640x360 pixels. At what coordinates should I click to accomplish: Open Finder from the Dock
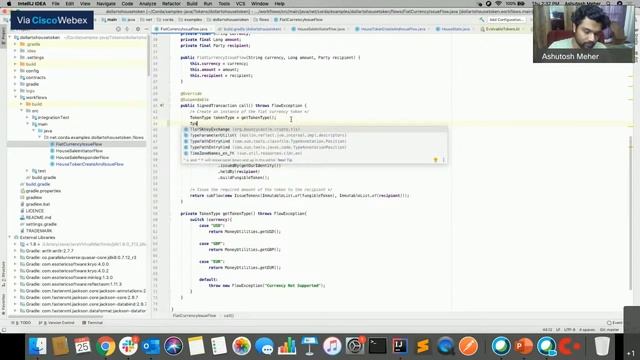[x=38, y=346]
